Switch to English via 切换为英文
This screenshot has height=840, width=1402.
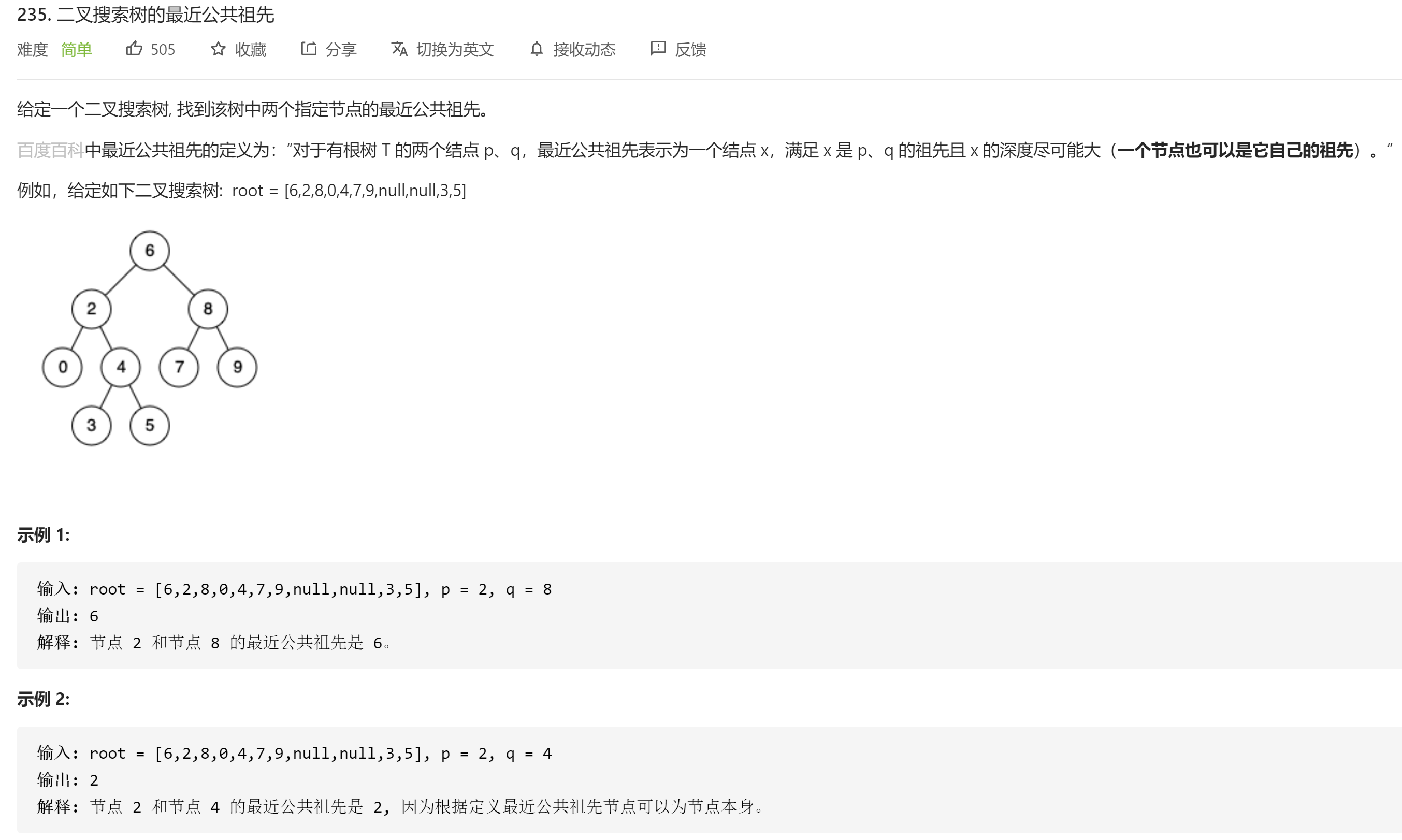pyautogui.click(x=455, y=50)
